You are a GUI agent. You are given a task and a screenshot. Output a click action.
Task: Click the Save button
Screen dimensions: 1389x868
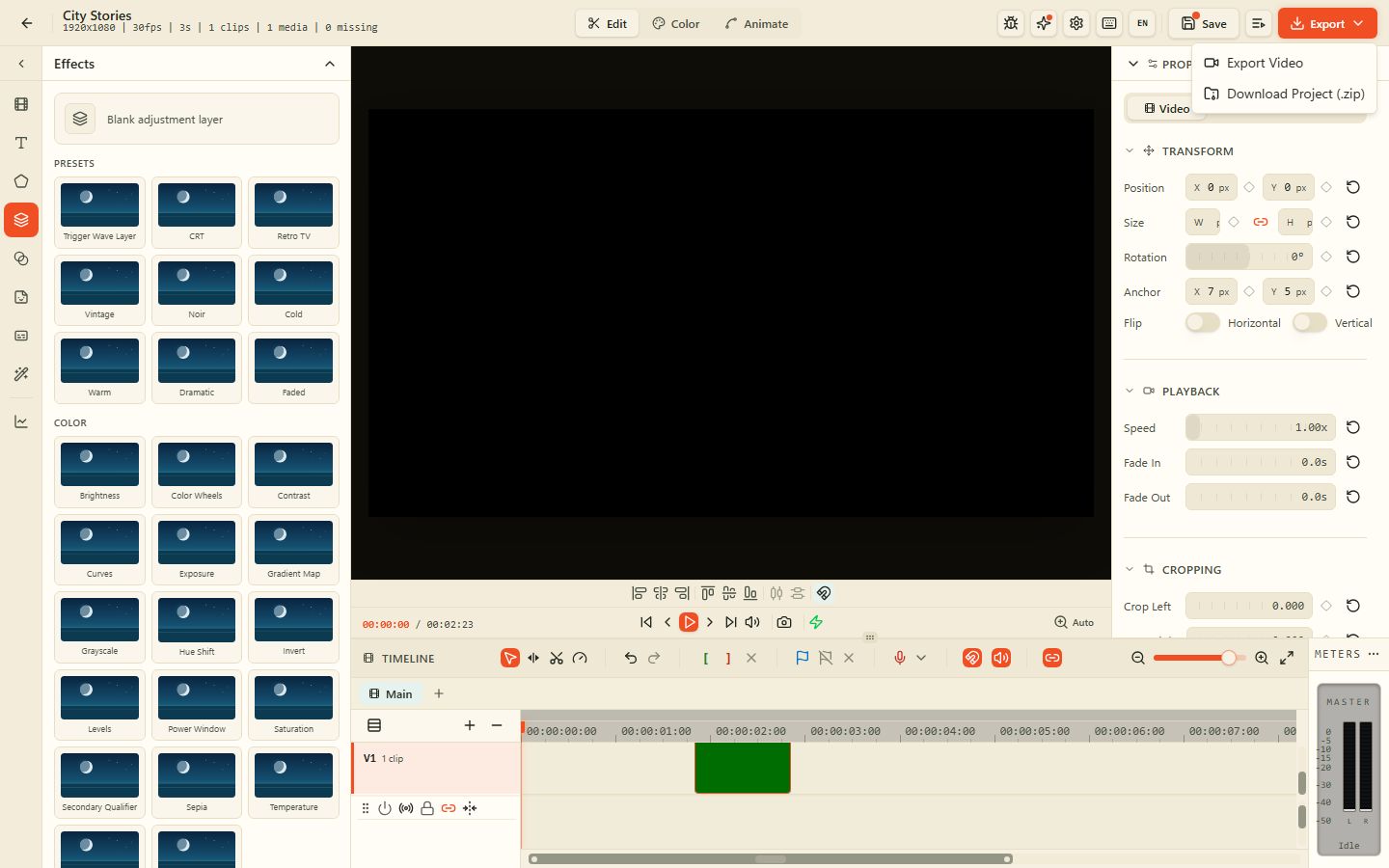coord(1204,23)
